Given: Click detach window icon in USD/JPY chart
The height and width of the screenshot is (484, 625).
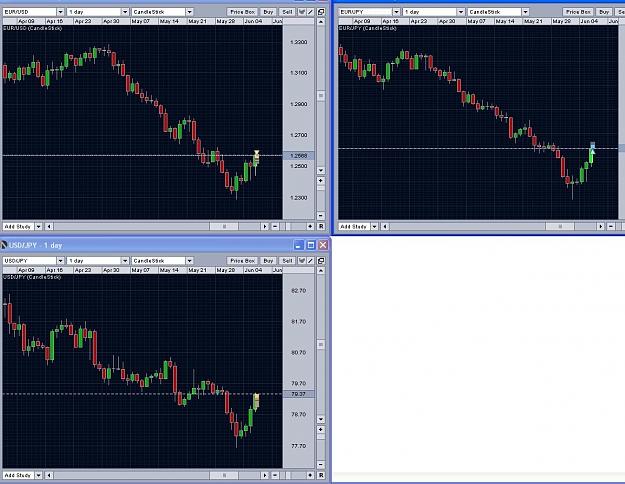Looking at the screenshot, I should click(321, 261).
